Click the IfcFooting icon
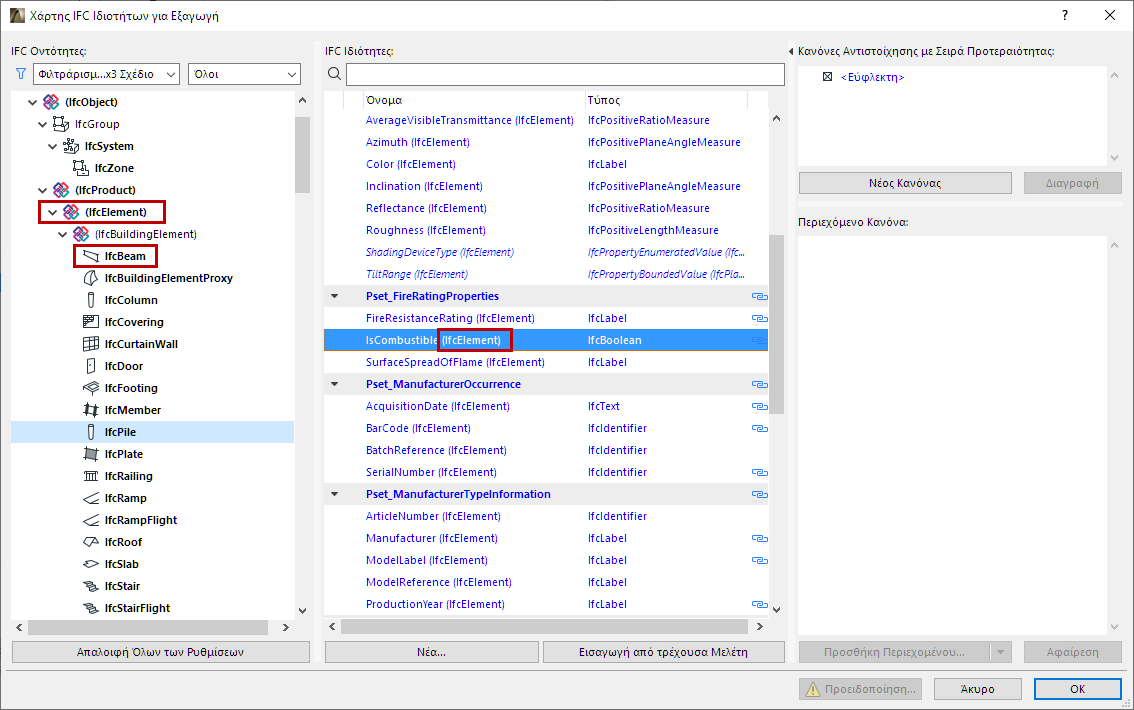The image size is (1134, 710). point(91,388)
